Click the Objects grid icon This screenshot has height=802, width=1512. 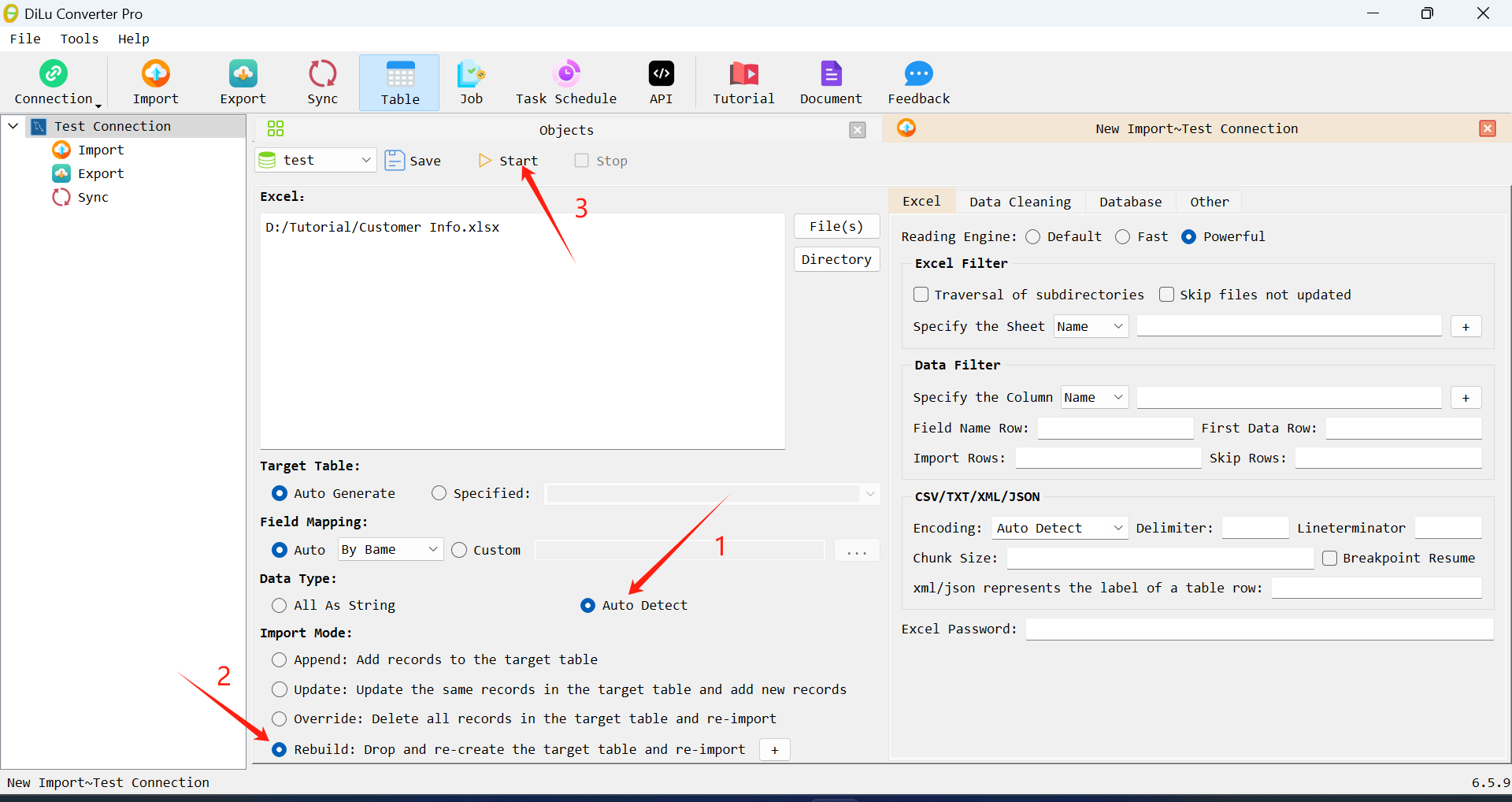click(x=276, y=129)
